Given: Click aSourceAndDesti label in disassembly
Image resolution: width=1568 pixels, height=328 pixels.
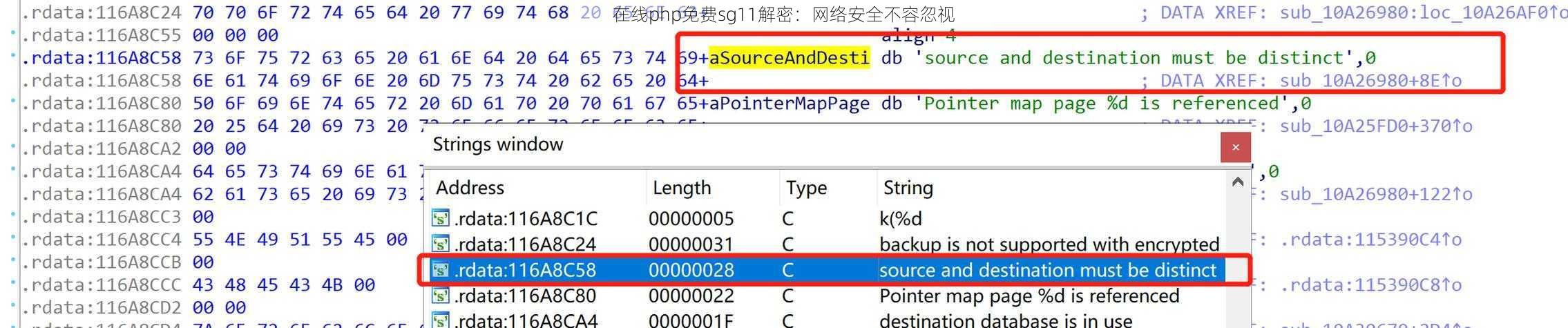Looking at the screenshot, I should (x=790, y=58).
